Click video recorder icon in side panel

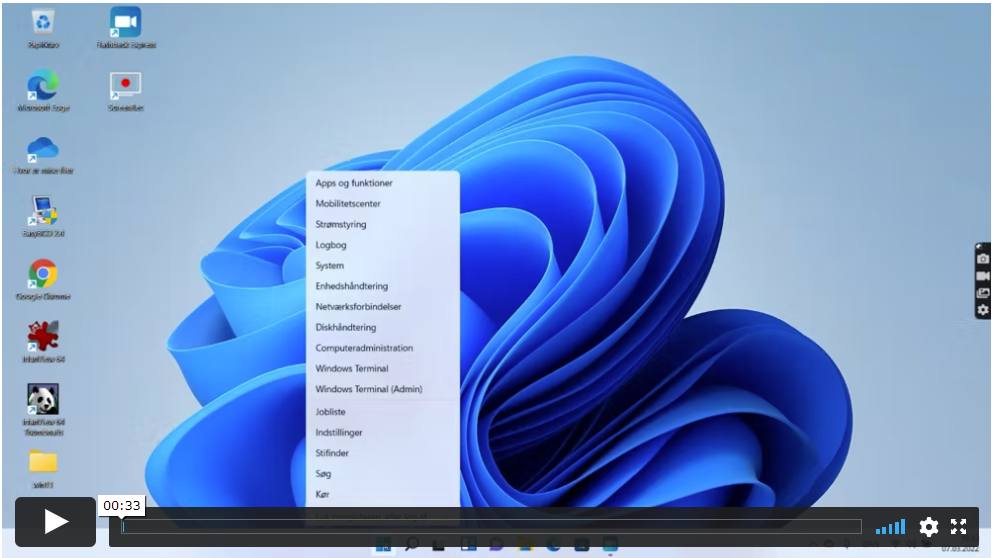(983, 275)
